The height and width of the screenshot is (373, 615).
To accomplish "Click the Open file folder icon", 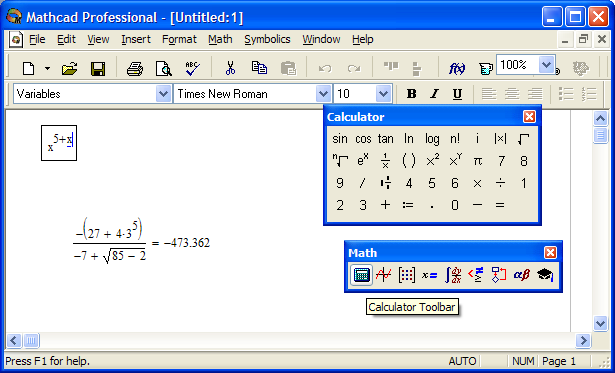I will coord(69,69).
